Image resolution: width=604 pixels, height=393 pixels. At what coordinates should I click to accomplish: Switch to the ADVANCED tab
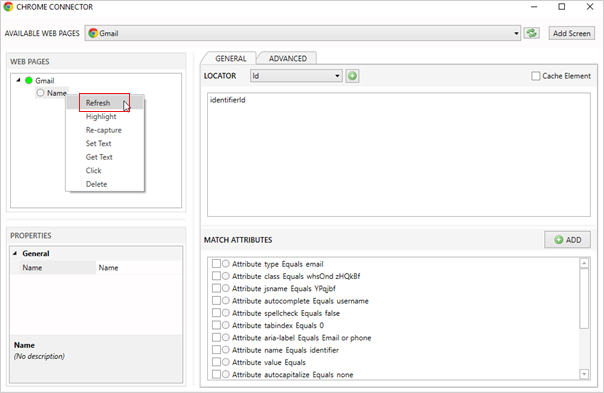pyautogui.click(x=288, y=59)
